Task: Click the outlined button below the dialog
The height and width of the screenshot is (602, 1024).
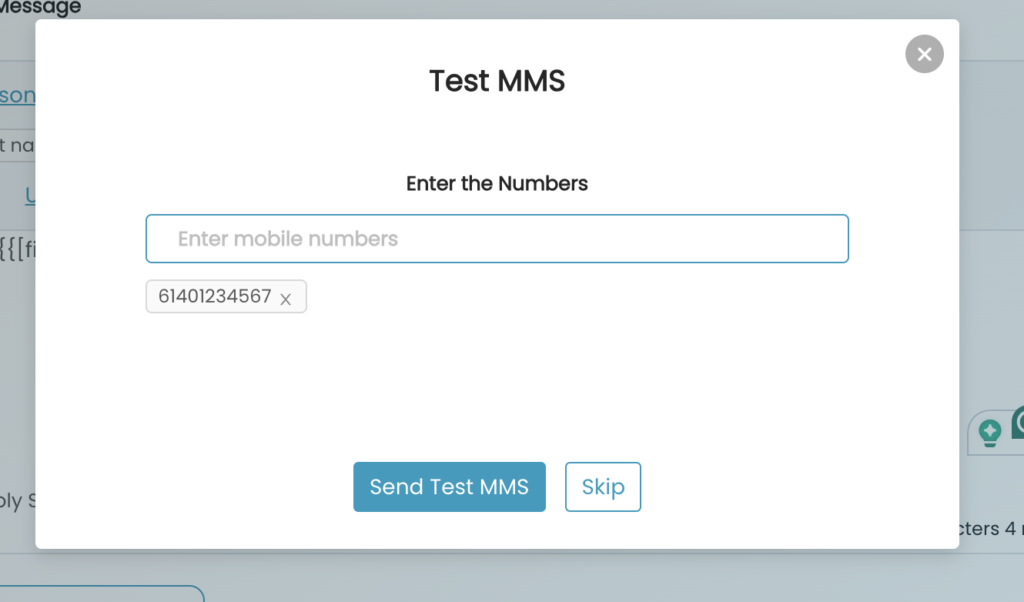Action: [102, 594]
